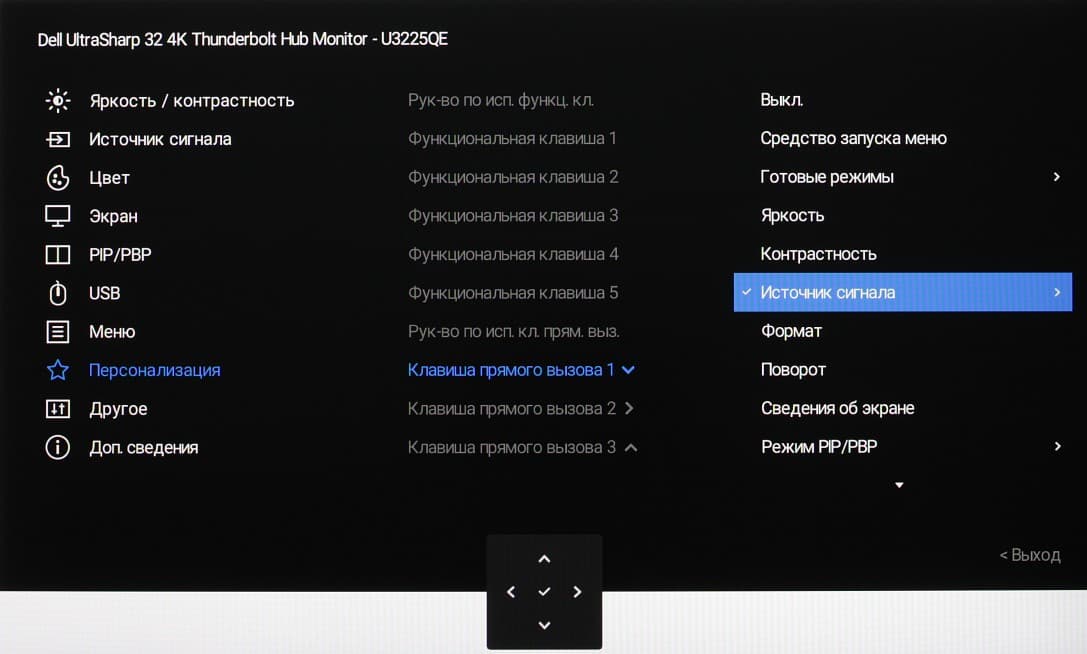
Task: Click the joystick up arrow
Action: [x=544, y=559]
